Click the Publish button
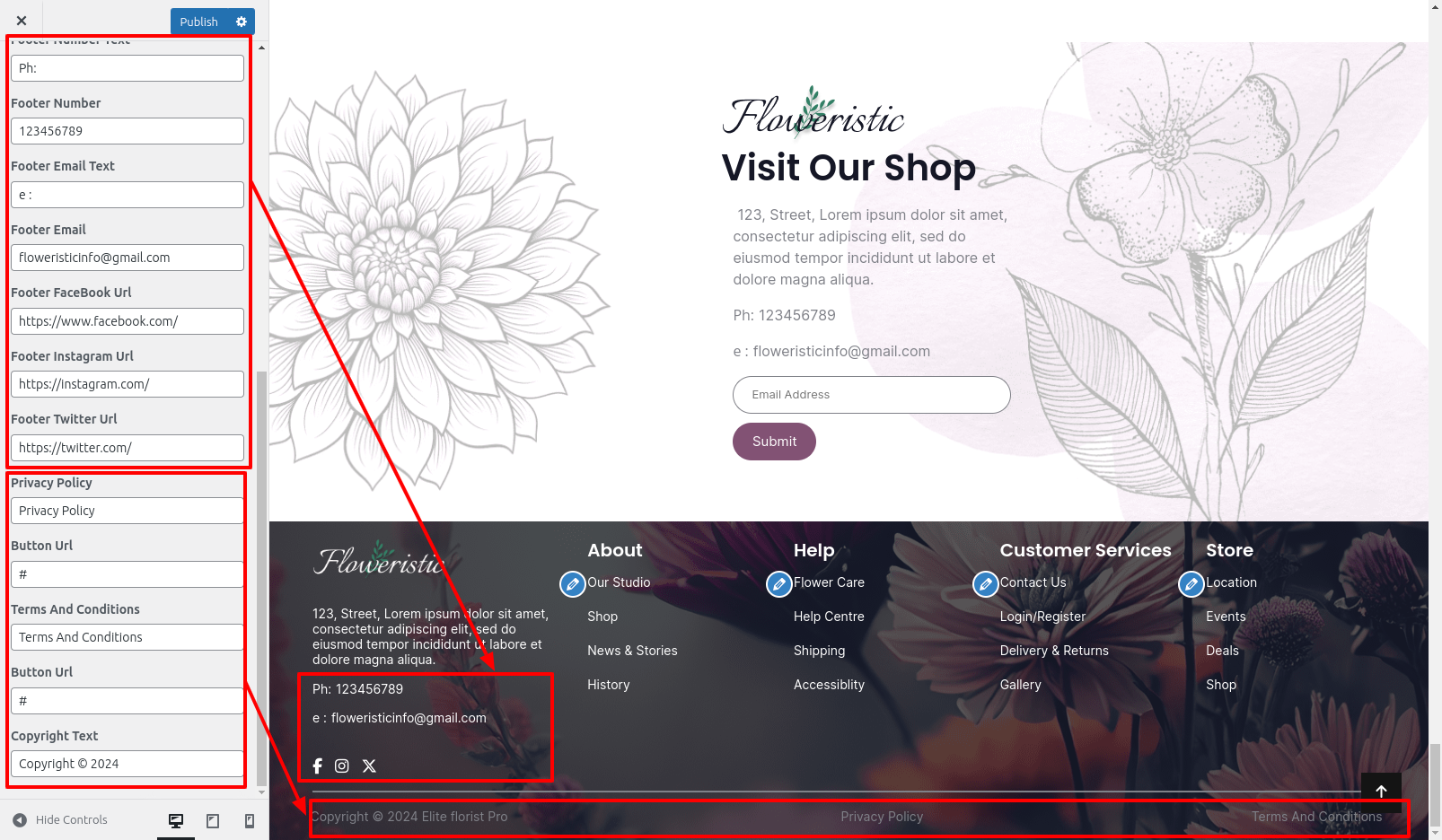Viewport: 1442px width, 840px height. [198, 22]
